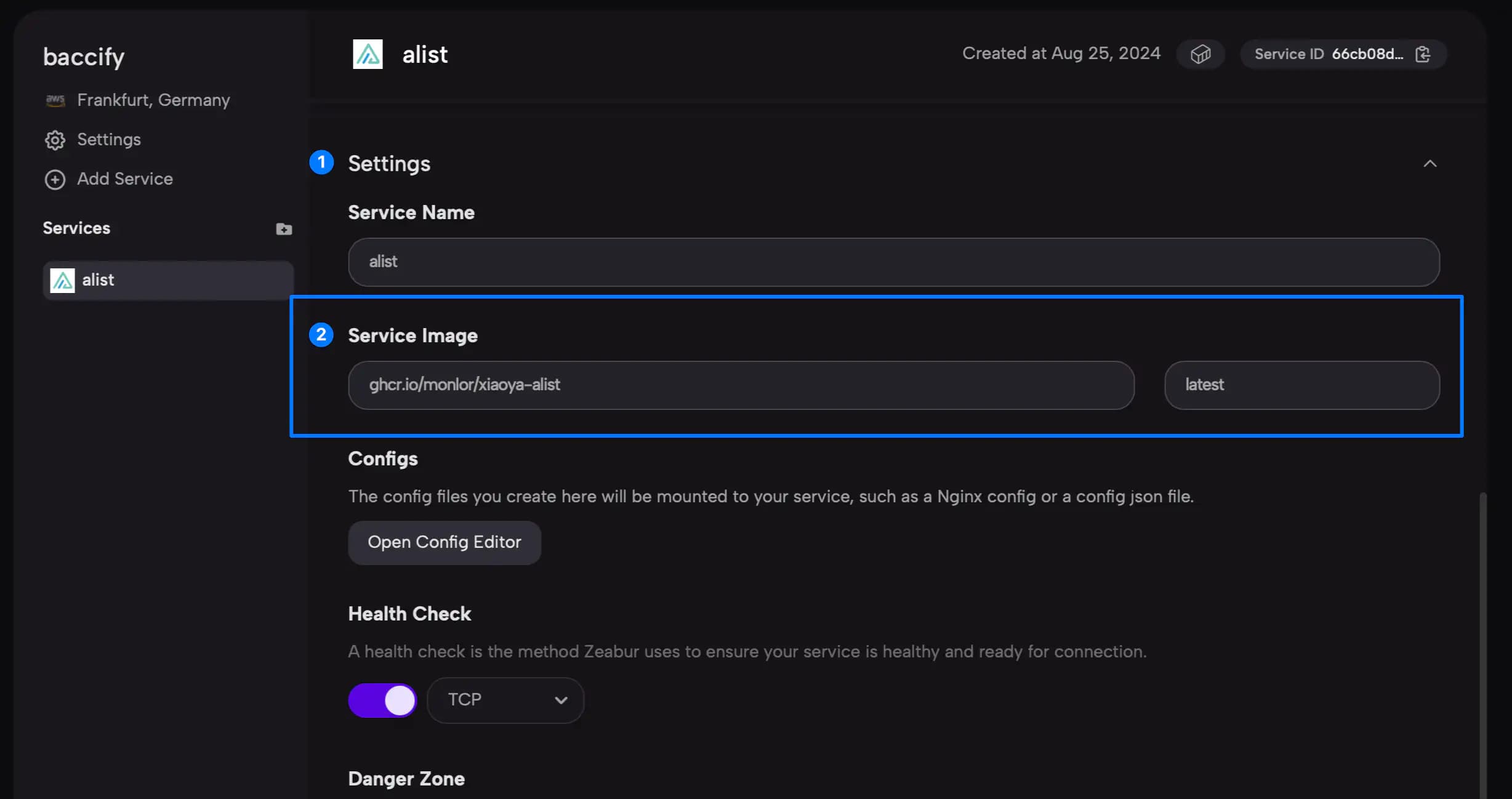1512x799 pixels.
Task: Click the ghcr.io image name input field
Action: pyautogui.click(x=741, y=385)
